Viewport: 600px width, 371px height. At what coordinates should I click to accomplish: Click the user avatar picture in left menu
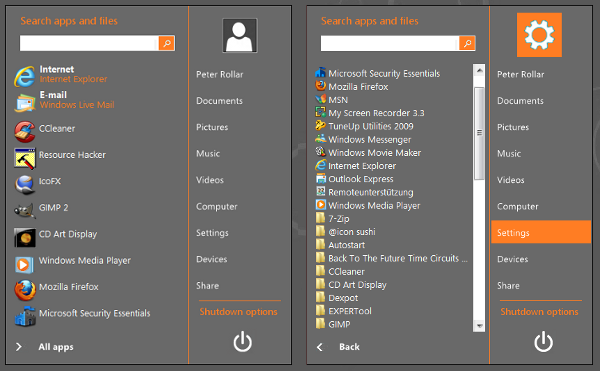tap(240, 35)
